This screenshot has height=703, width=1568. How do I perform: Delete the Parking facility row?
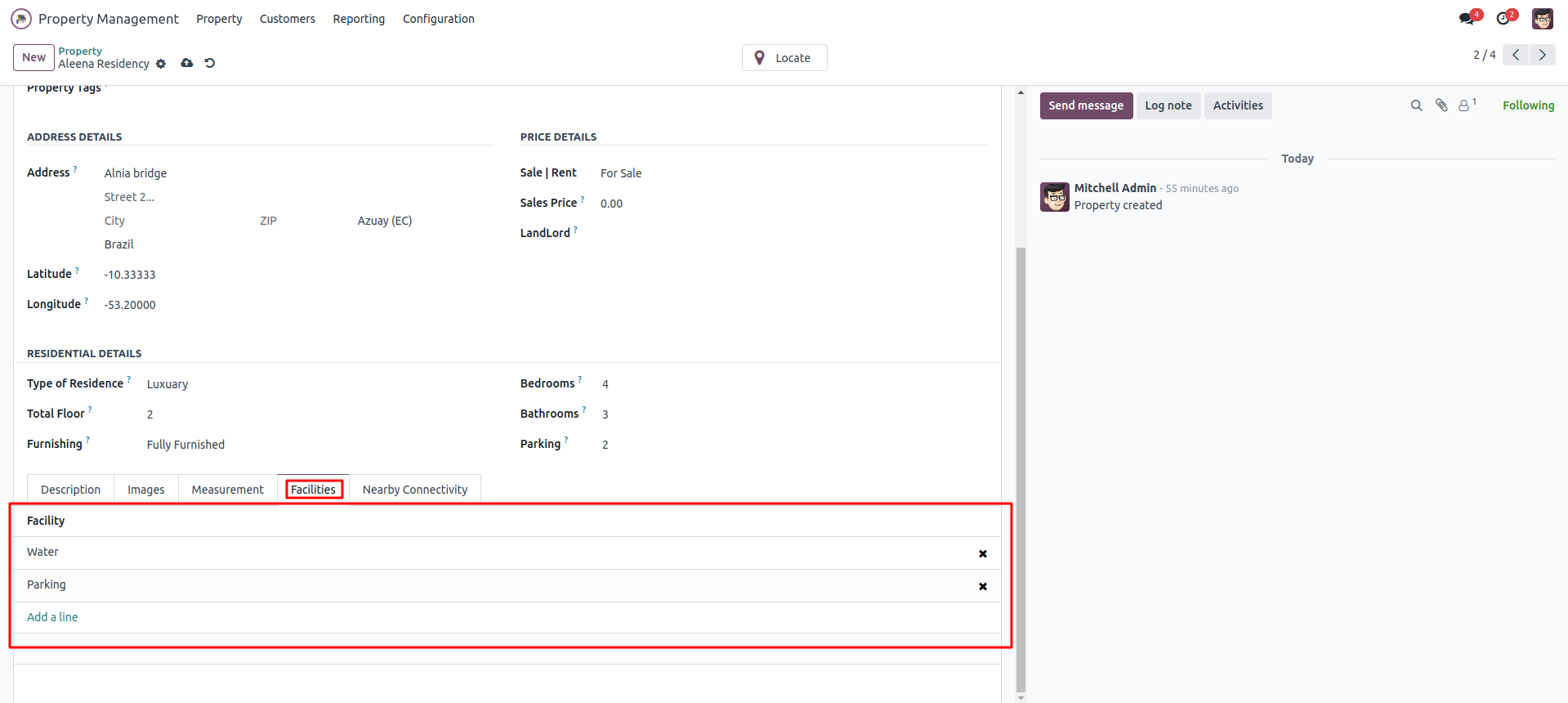point(983,586)
